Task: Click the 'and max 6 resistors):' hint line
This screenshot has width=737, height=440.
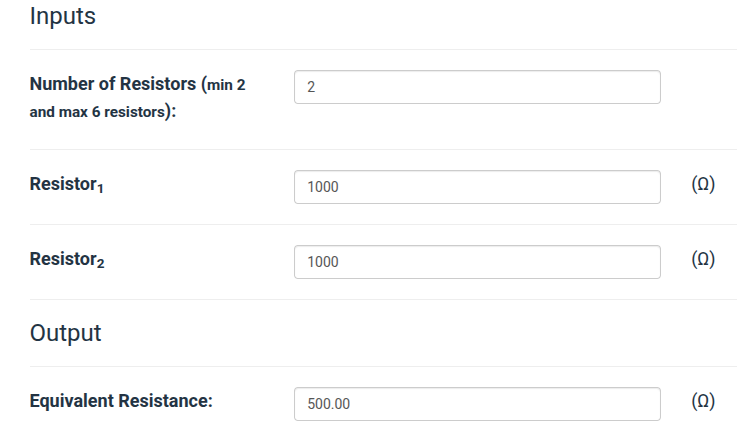Action: [x=102, y=112]
